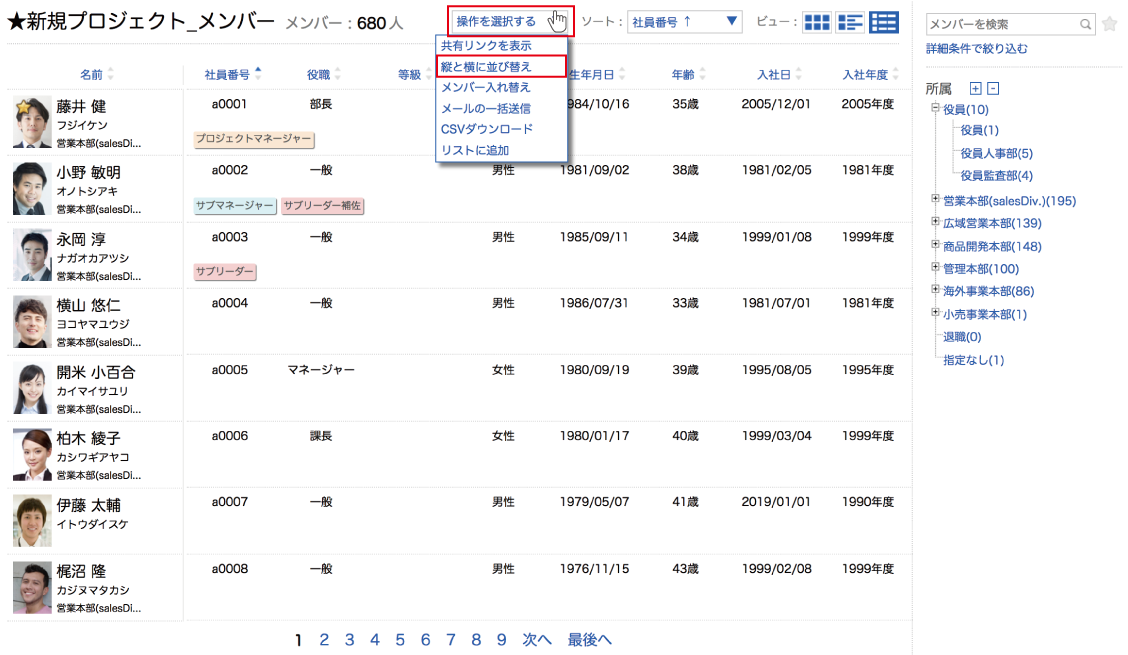Click the favorite star beside search box
The height and width of the screenshot is (655, 1128).
point(1110,24)
